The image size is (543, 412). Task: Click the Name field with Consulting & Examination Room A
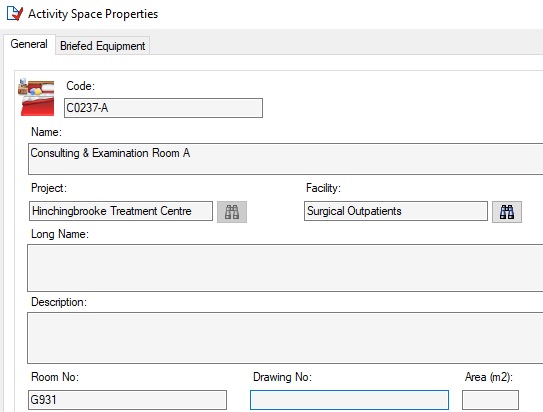[x=285, y=159]
